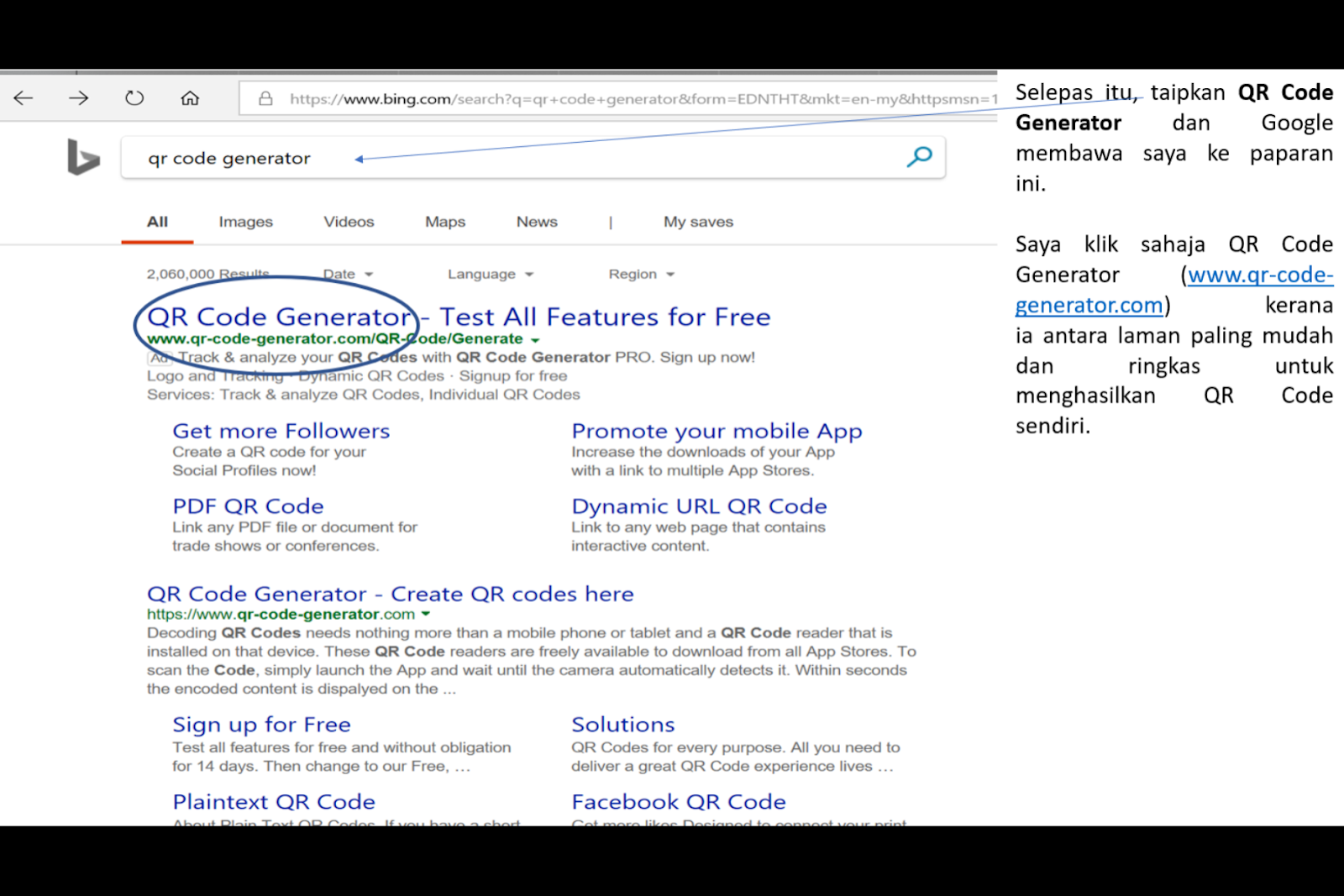Open the 'Solutions' sitelink
This screenshot has height=896, width=1344.
click(x=622, y=725)
